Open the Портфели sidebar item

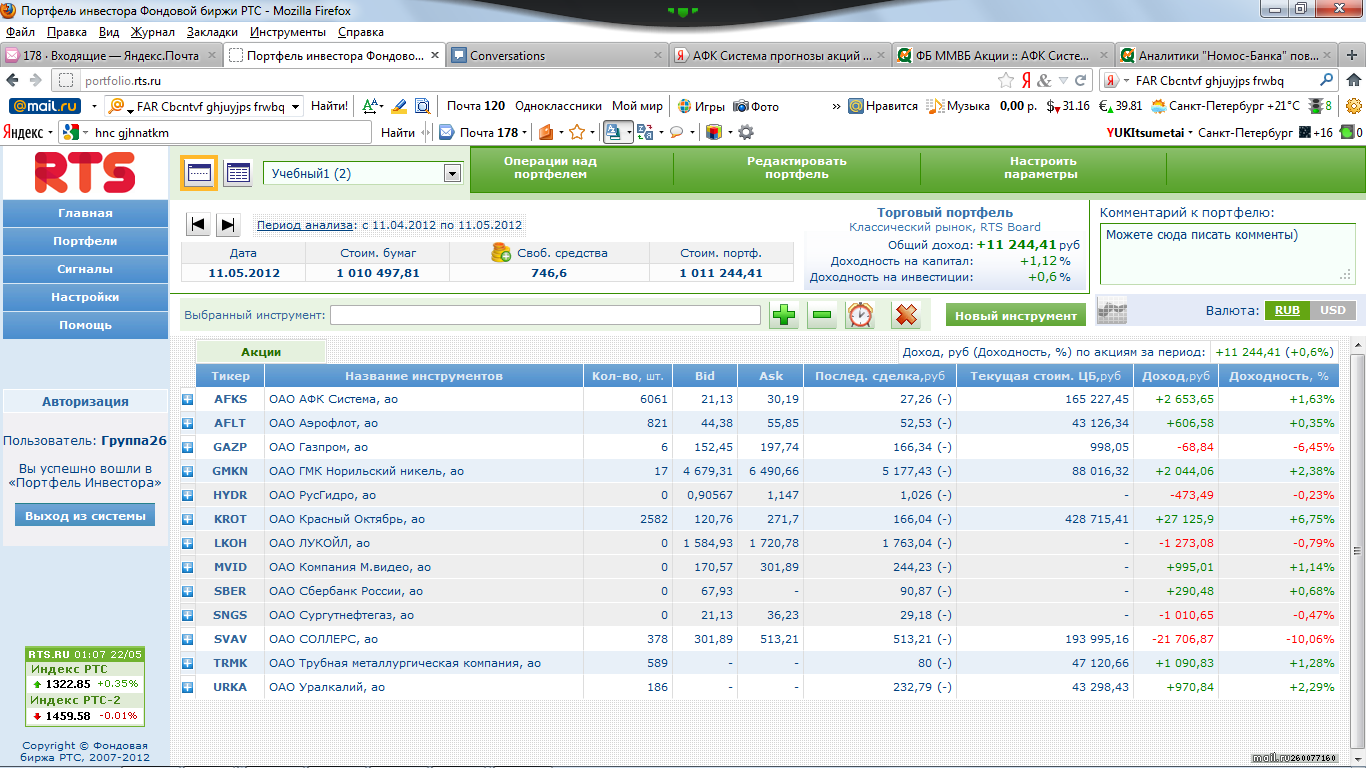coord(85,241)
